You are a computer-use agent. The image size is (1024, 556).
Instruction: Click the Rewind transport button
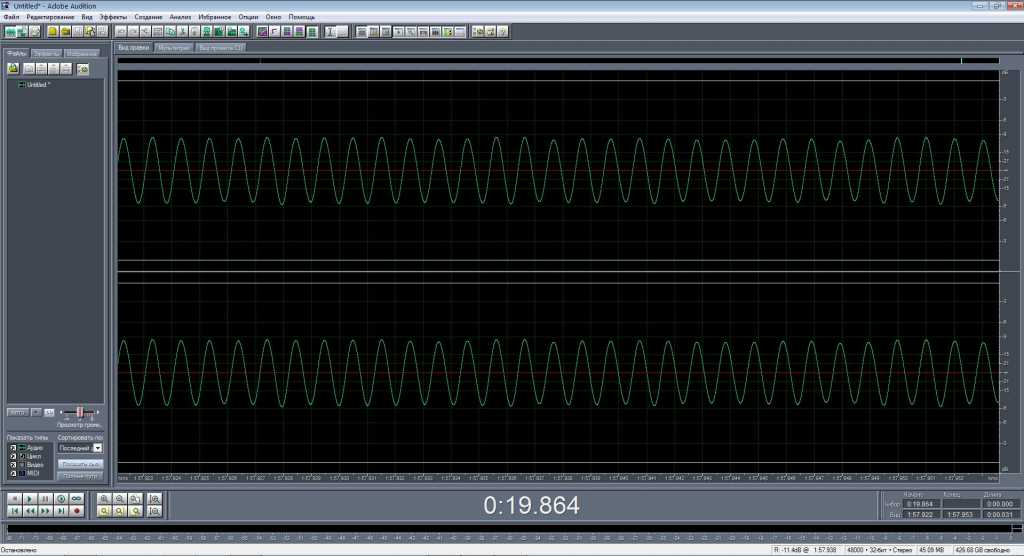29,511
